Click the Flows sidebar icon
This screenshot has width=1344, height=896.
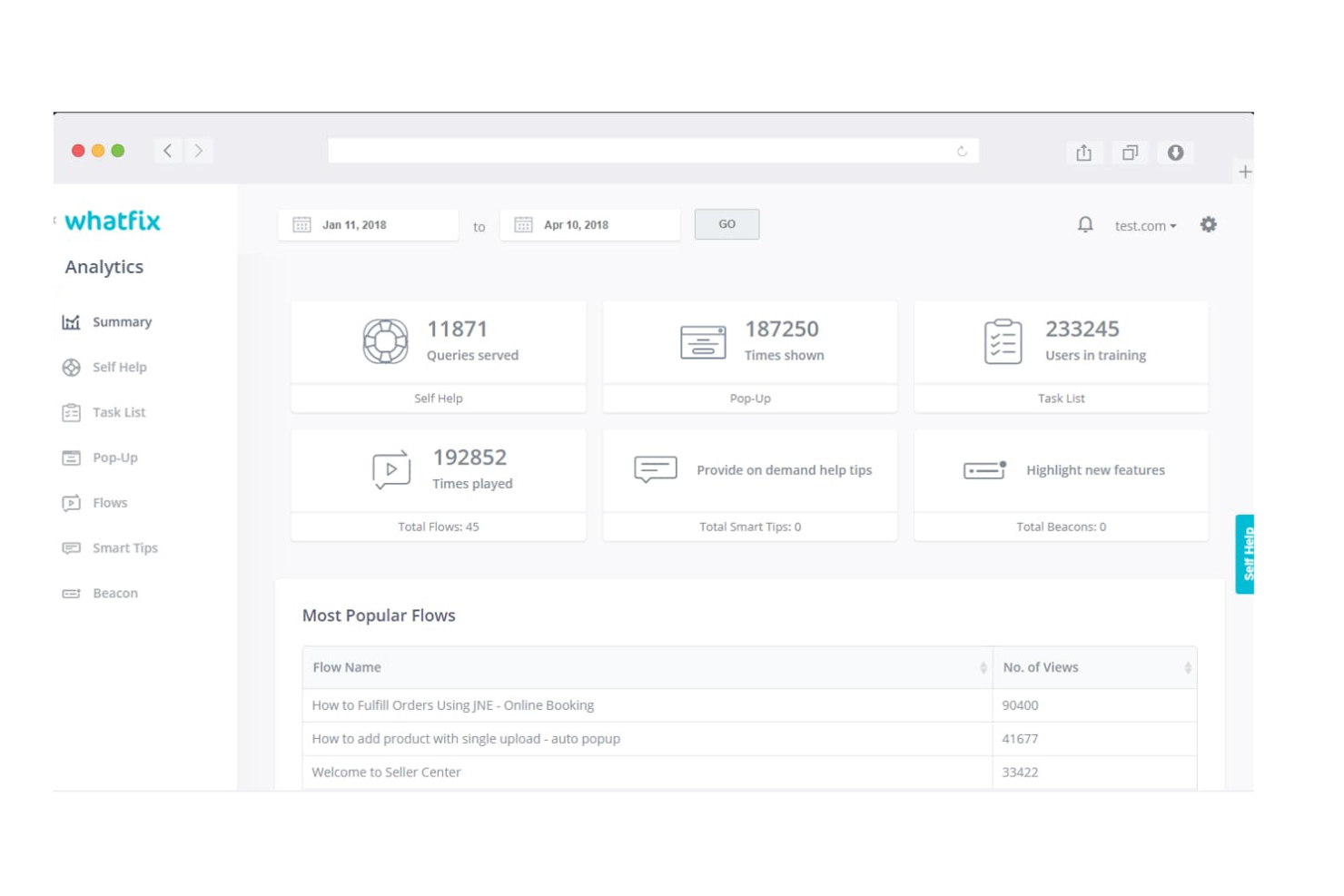71,503
